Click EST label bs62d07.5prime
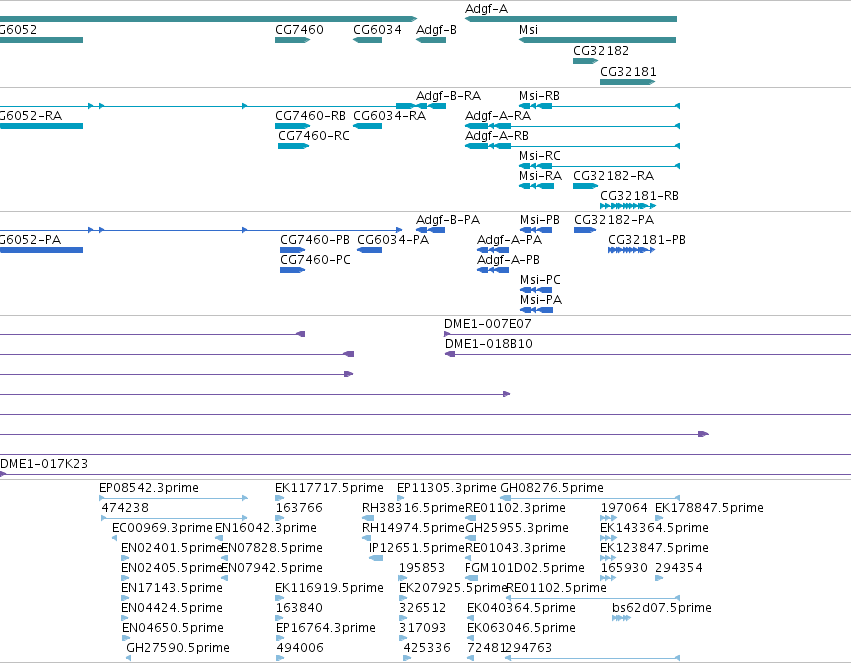Viewport: 851px width, 663px height. point(662,609)
